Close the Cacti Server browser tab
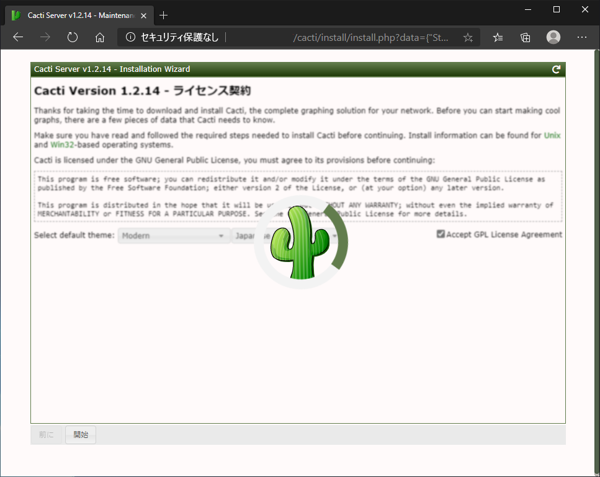Screen dimensions: 600x477 (x=143, y=16)
